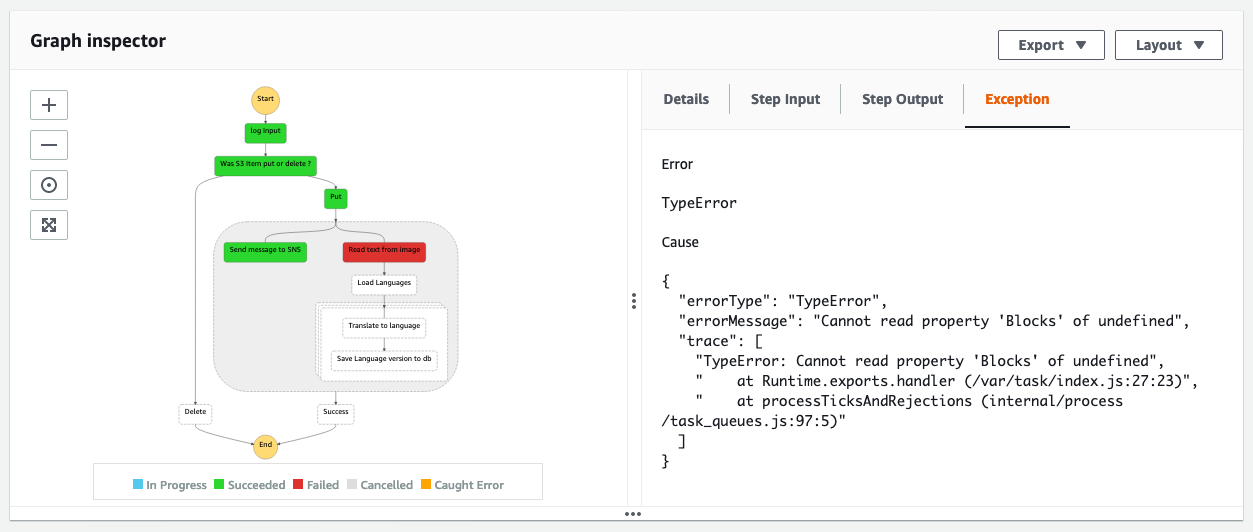Select the Send message to SNS node

point(264,252)
